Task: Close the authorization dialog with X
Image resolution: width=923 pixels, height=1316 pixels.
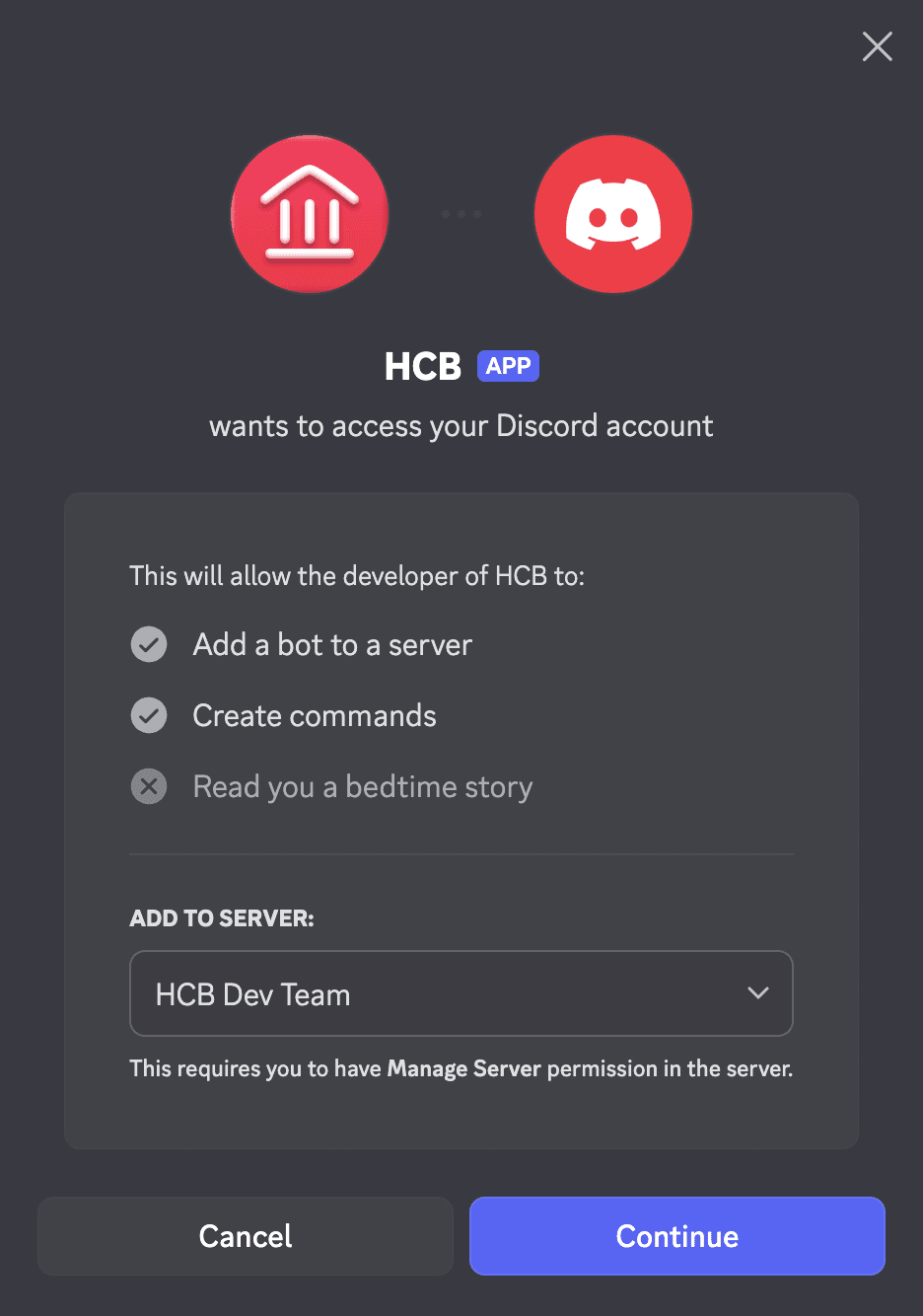Action: tap(878, 46)
